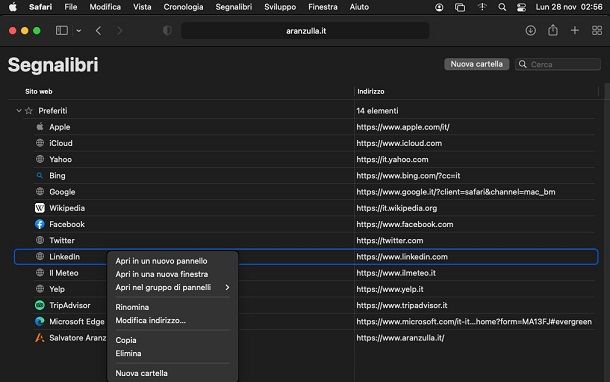
Task: Open Control Center in menu bar
Action: click(521, 7)
